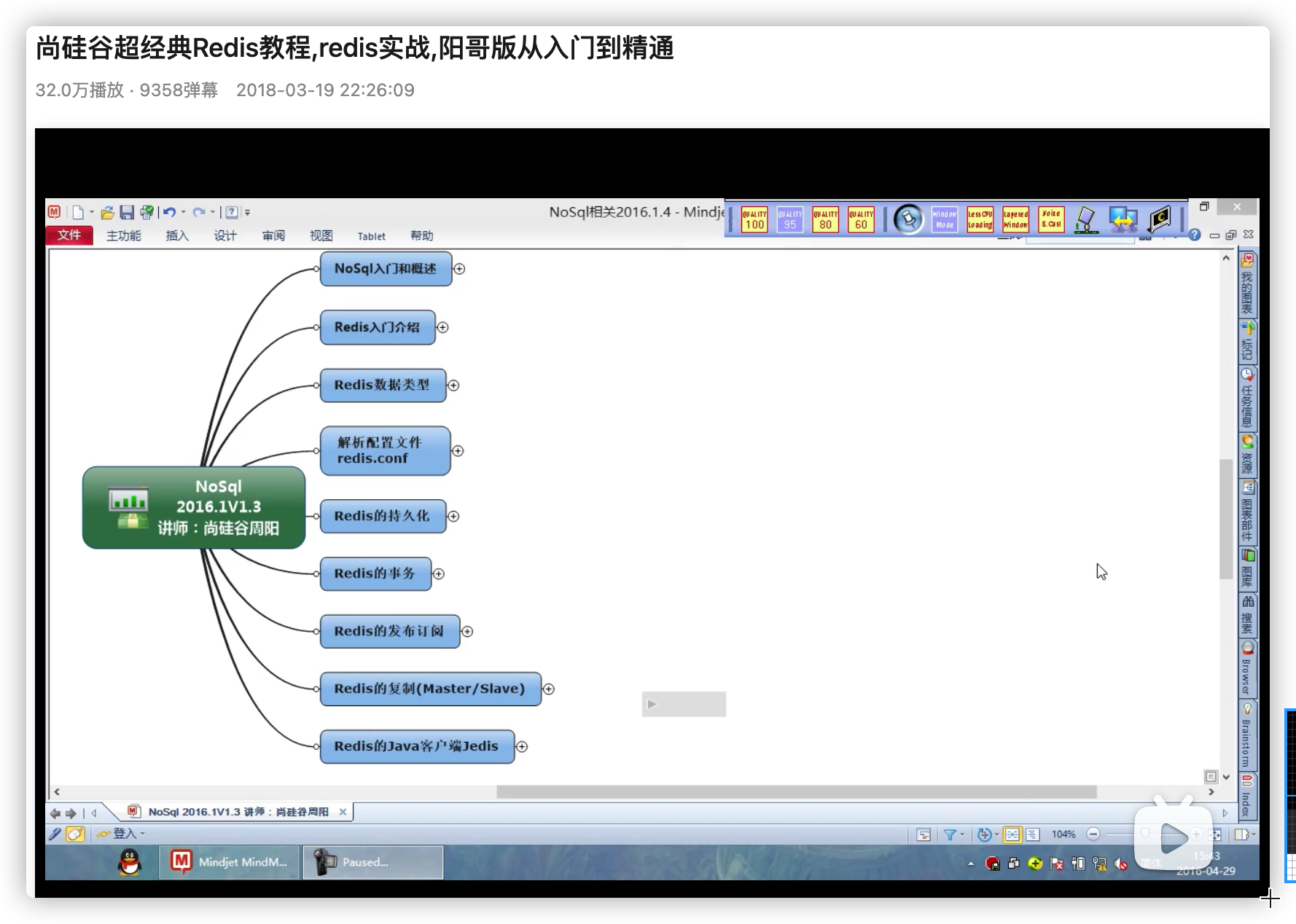The width and height of the screenshot is (1296, 924).
Task: Click the filter funnel icon in status bar
Action: pyautogui.click(x=950, y=835)
